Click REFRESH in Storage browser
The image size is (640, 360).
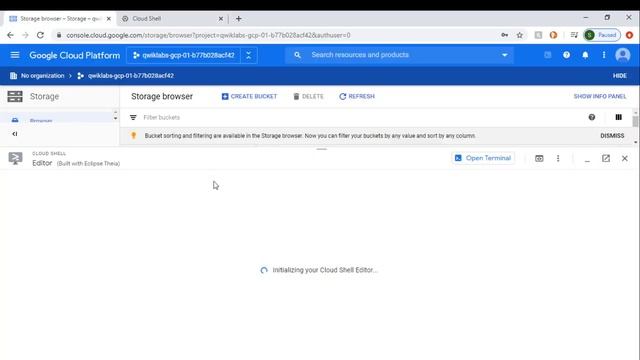(x=357, y=96)
